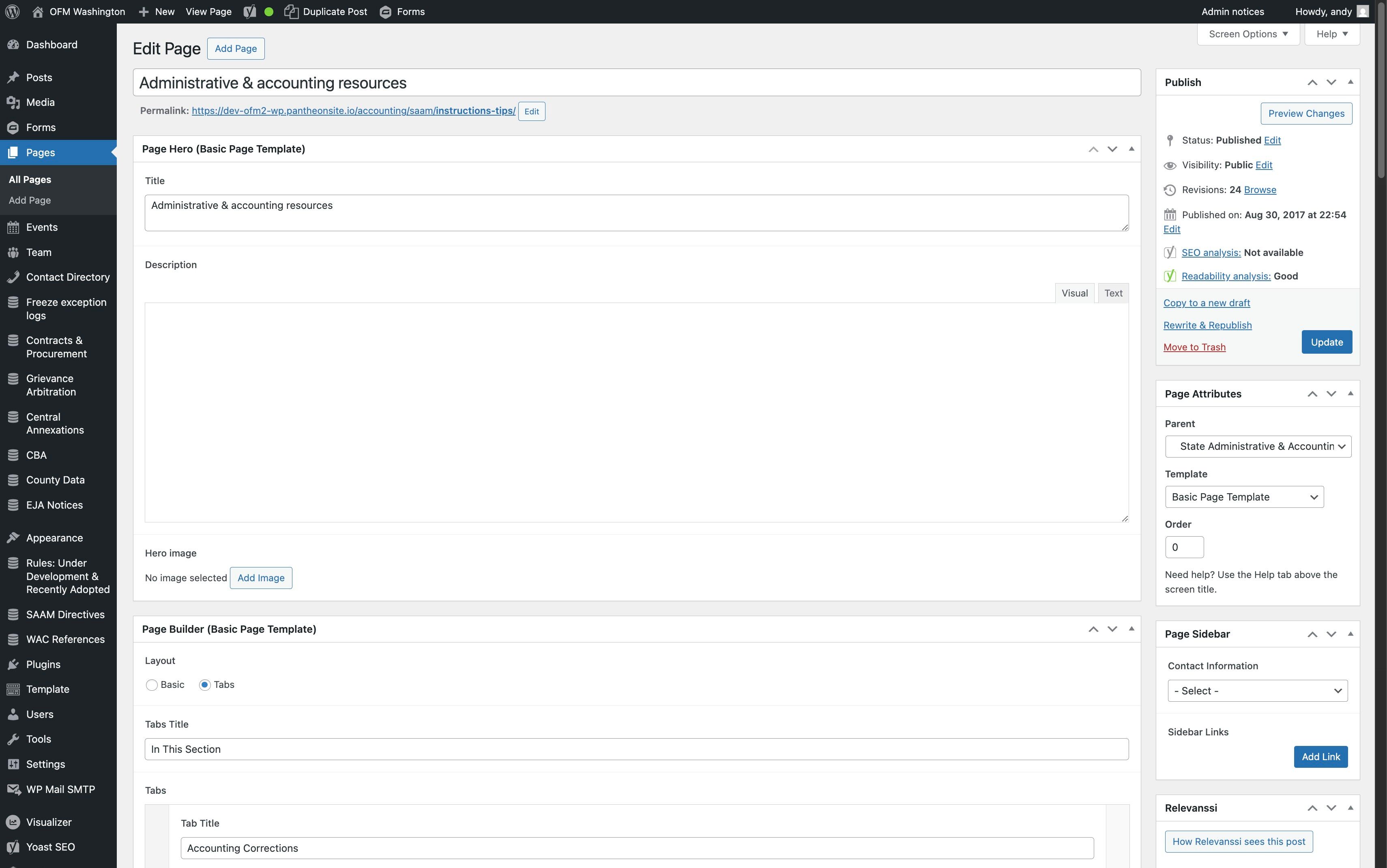Expand the Screen Options panel
Screen dimensions: 1387x868
tap(1248, 34)
